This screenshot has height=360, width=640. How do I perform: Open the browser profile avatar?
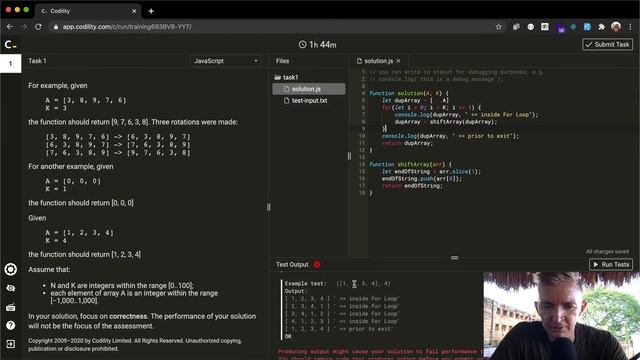[616, 27]
